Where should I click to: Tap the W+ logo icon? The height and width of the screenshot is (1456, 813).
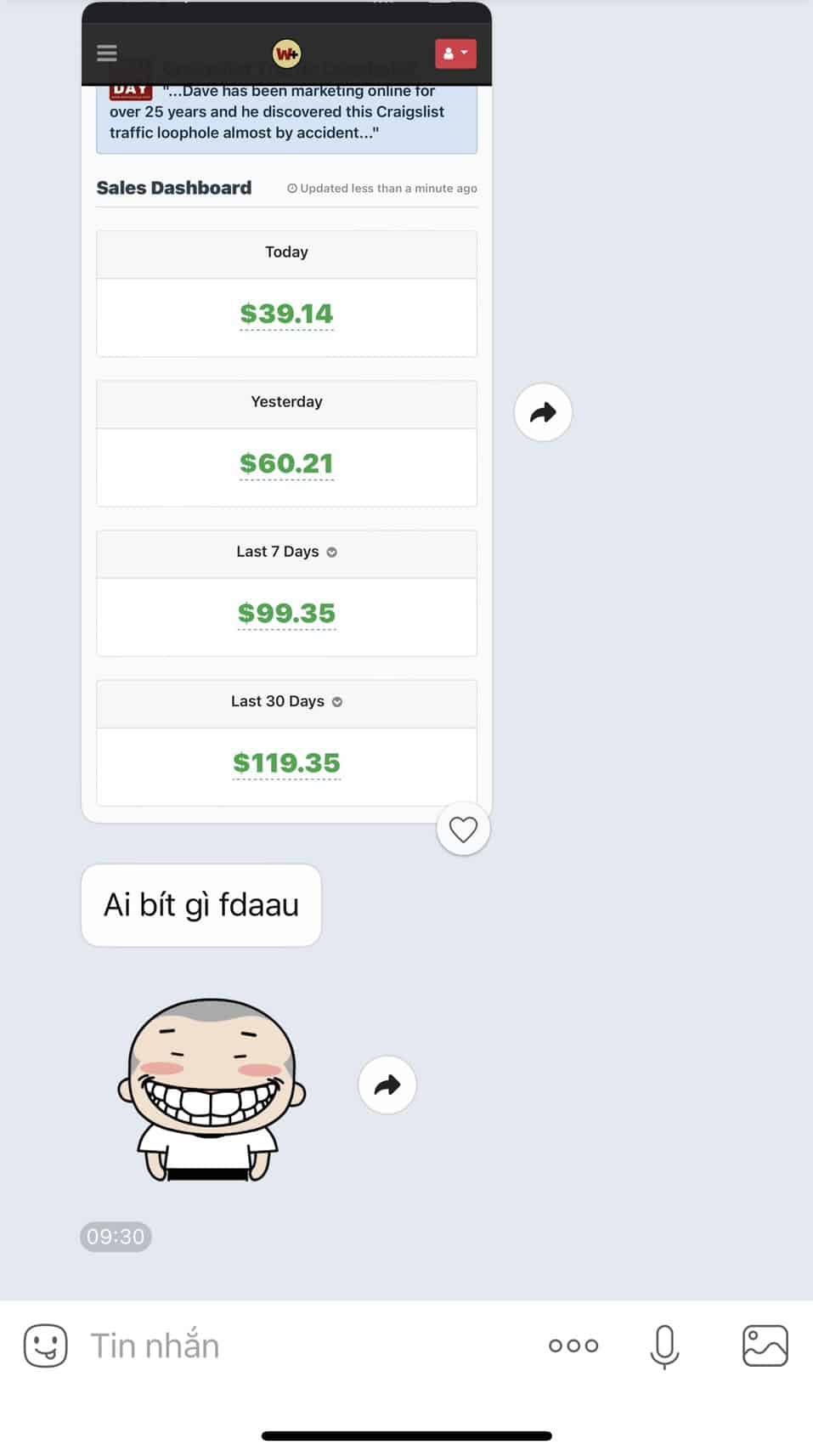click(x=287, y=54)
